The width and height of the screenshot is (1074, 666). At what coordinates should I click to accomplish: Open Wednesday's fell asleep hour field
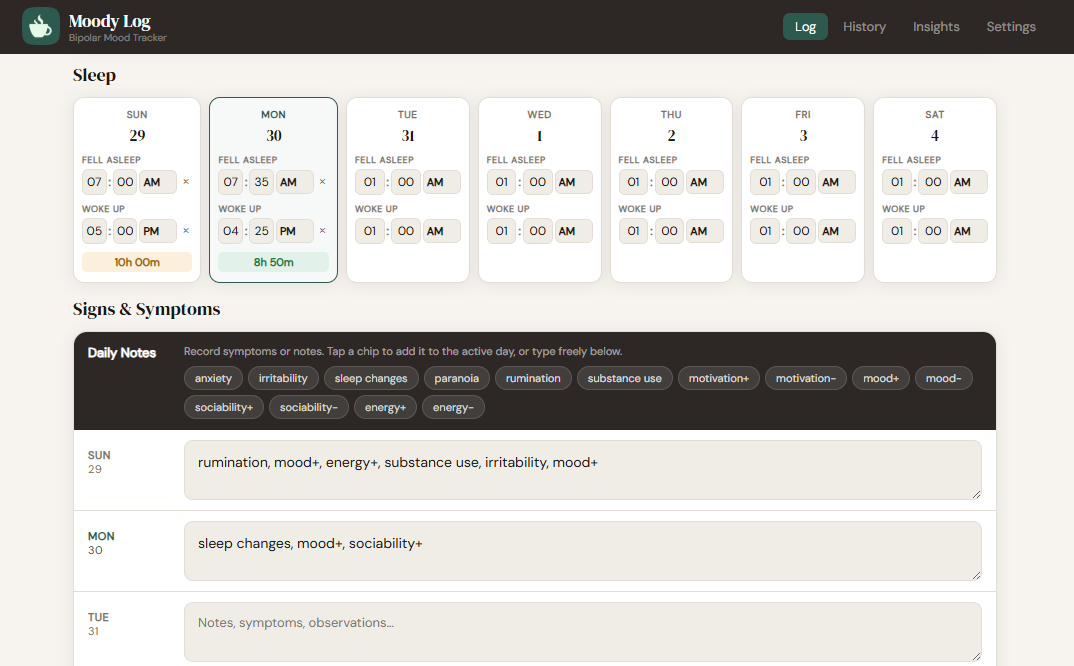502,182
